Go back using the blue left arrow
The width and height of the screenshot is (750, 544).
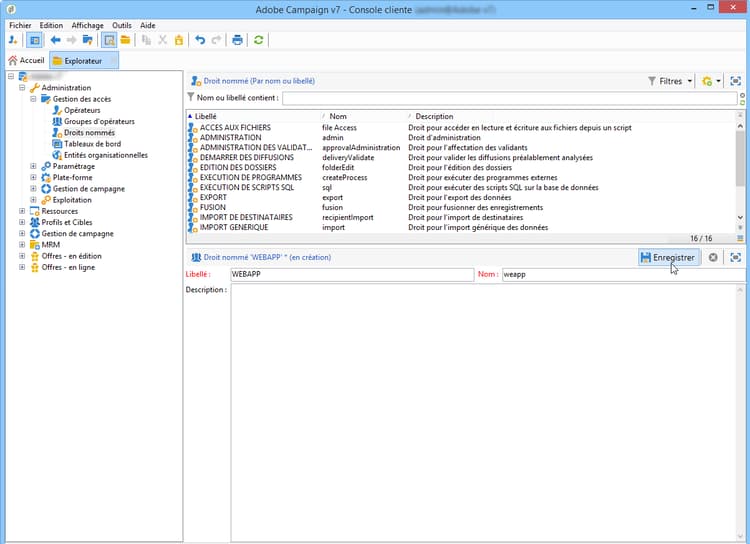[x=55, y=40]
